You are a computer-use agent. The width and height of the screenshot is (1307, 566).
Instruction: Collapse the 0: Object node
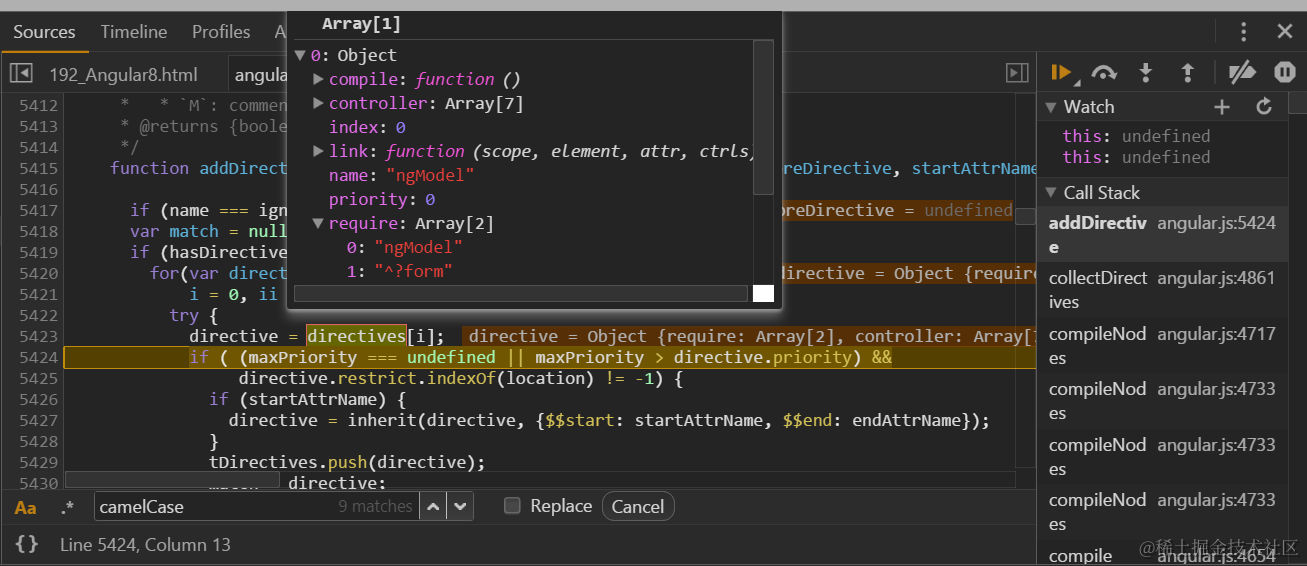(x=301, y=56)
